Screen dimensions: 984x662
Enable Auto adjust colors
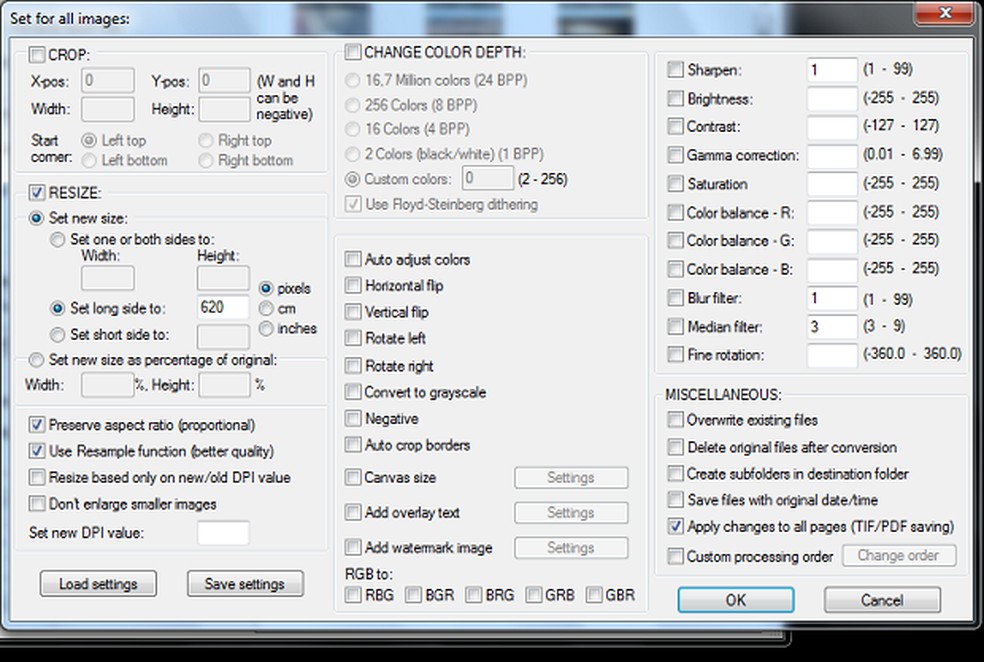[353, 259]
